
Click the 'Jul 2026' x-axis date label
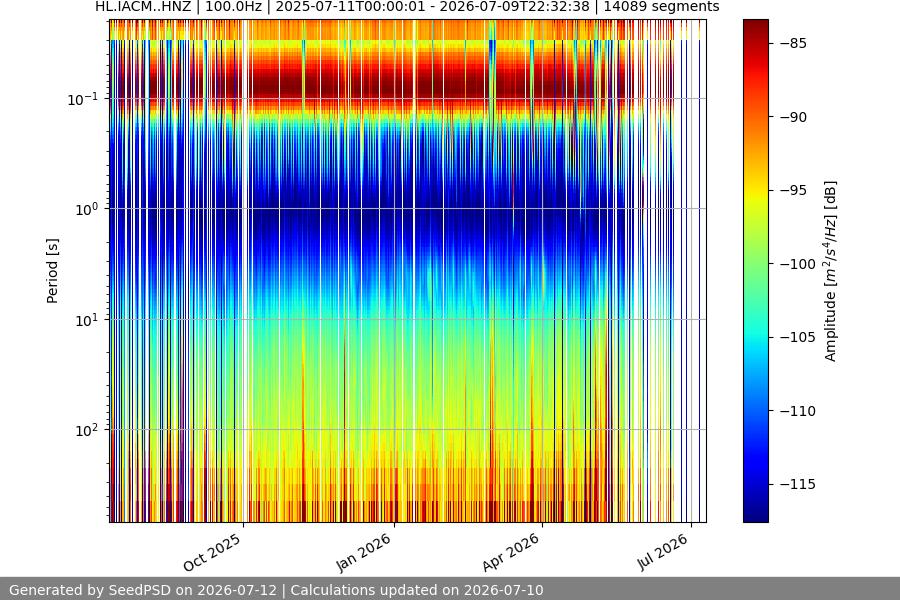pos(662,552)
